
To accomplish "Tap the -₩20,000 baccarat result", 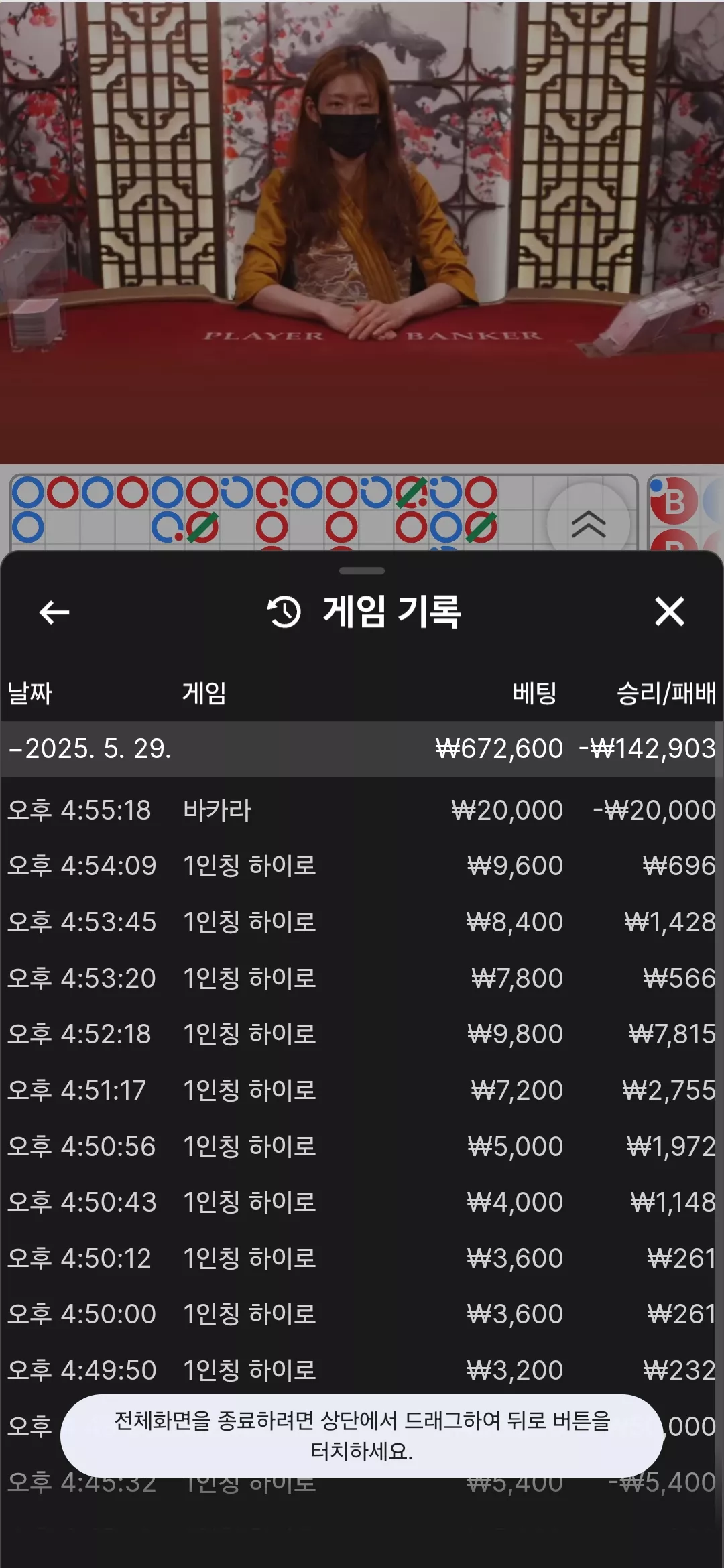I will click(654, 810).
